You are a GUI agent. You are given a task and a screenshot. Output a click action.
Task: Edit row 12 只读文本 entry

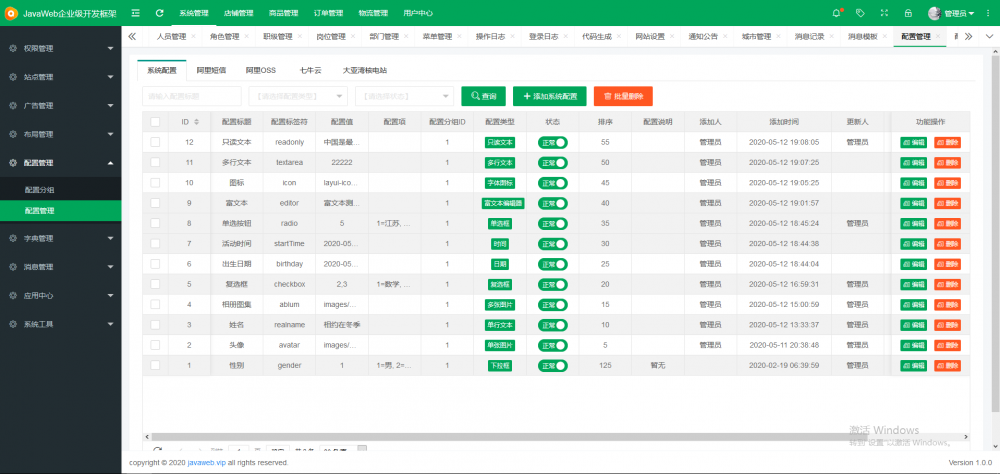pyautogui.click(x=914, y=142)
